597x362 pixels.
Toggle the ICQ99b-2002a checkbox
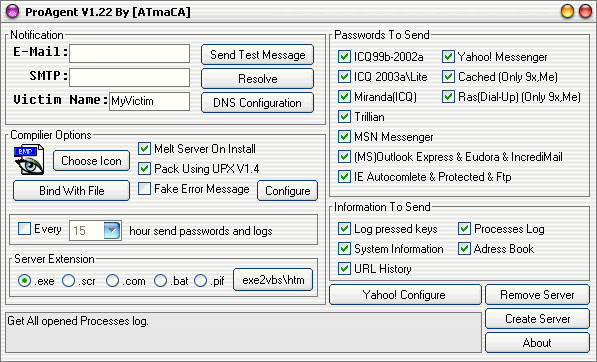pyautogui.click(x=344, y=57)
